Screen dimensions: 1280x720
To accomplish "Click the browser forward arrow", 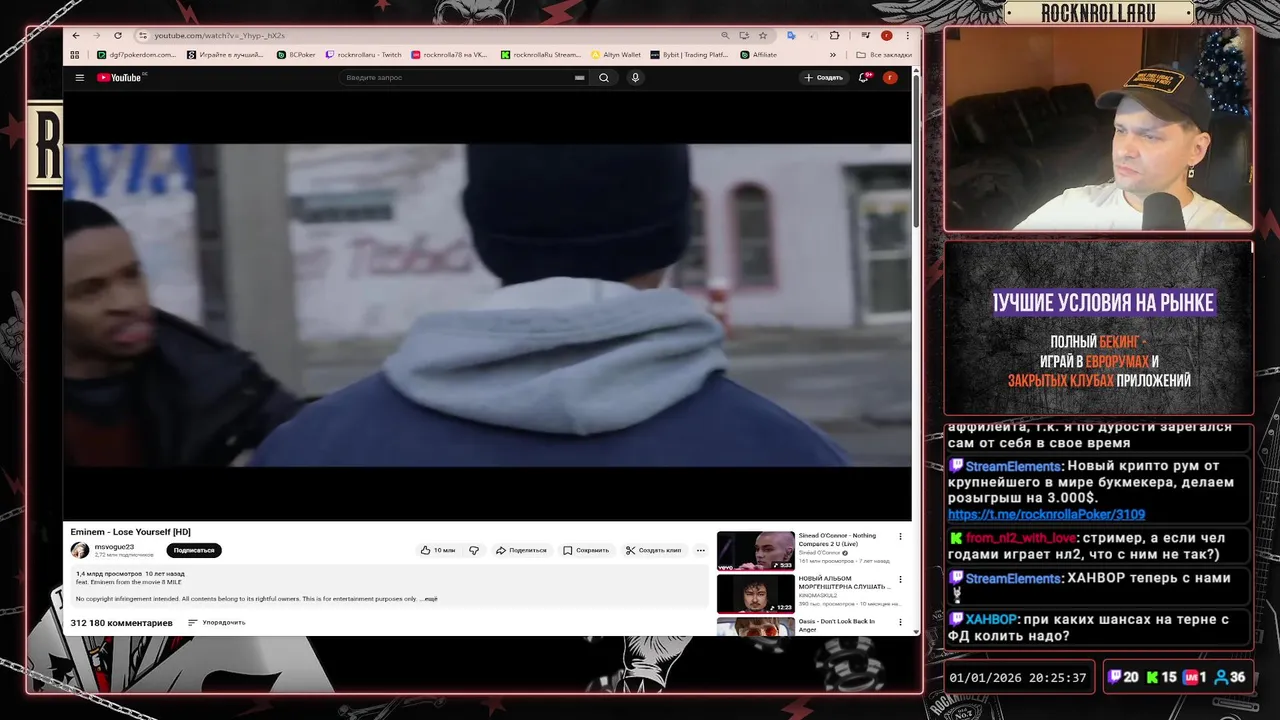I will 97,35.
